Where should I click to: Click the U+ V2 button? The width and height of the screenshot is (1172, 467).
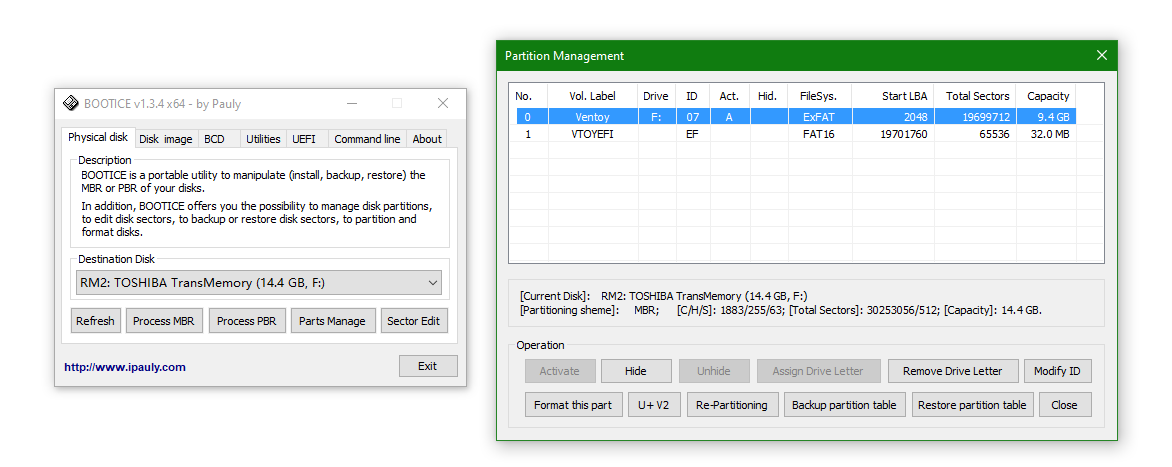click(654, 404)
